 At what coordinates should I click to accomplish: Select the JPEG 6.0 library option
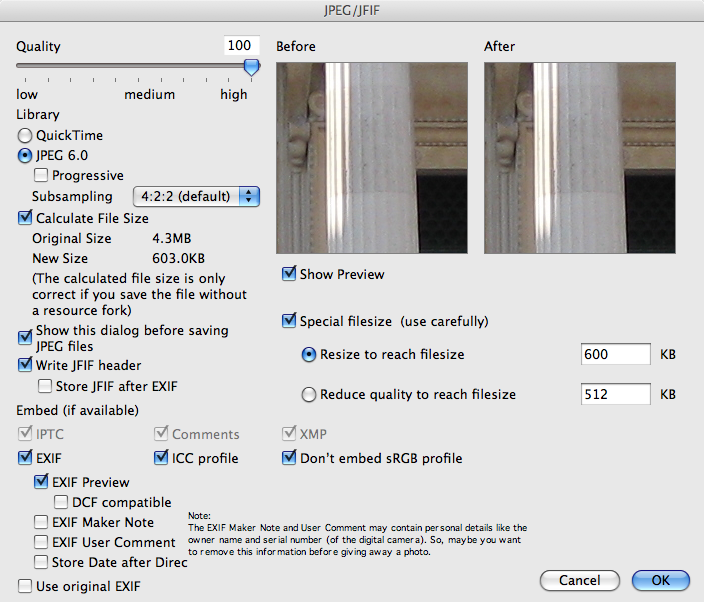coord(25,155)
